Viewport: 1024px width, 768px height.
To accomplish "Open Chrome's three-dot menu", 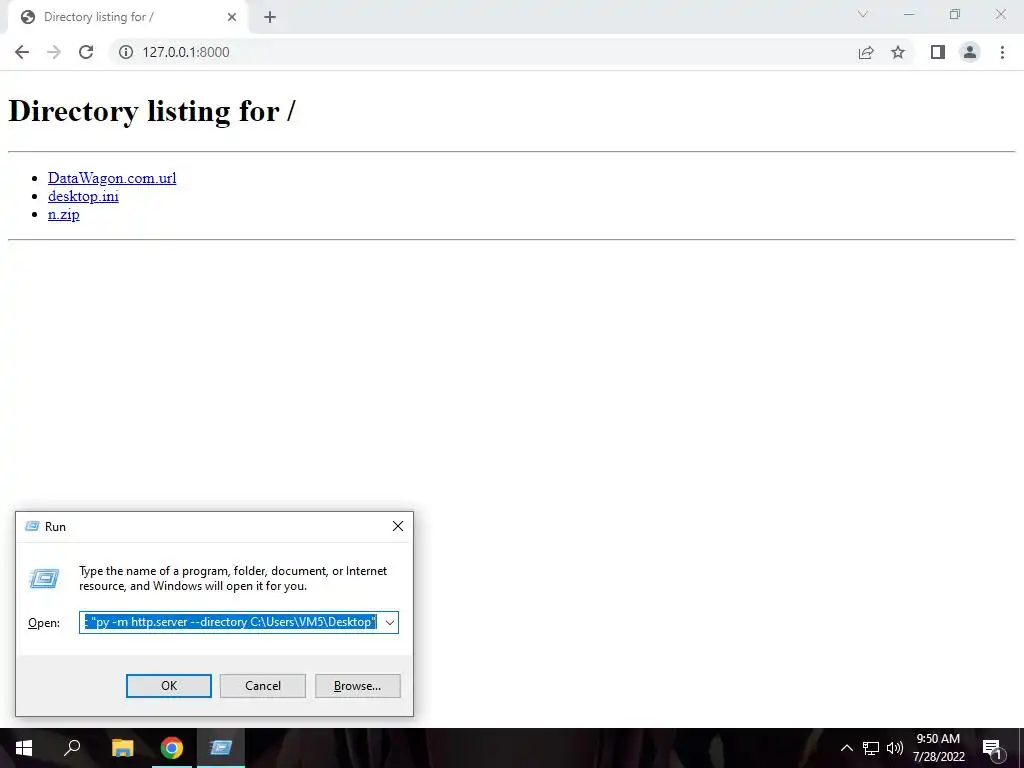I will point(1002,52).
